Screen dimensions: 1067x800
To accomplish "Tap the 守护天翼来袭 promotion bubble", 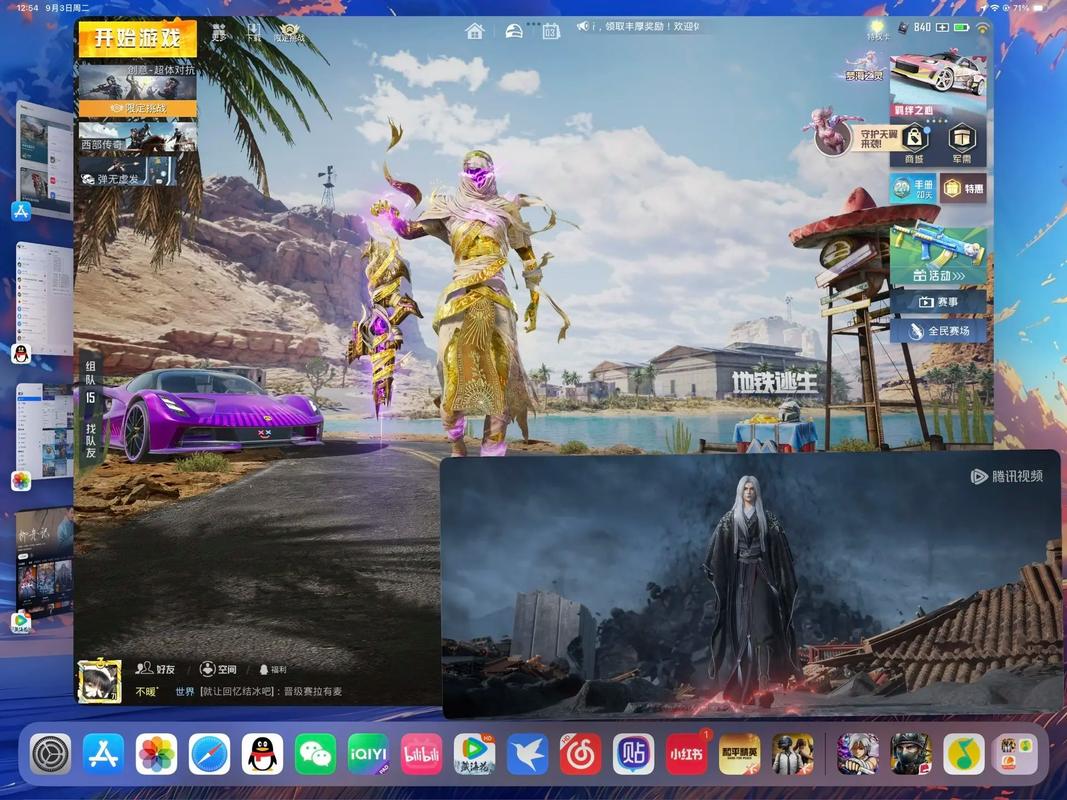I will [854, 134].
